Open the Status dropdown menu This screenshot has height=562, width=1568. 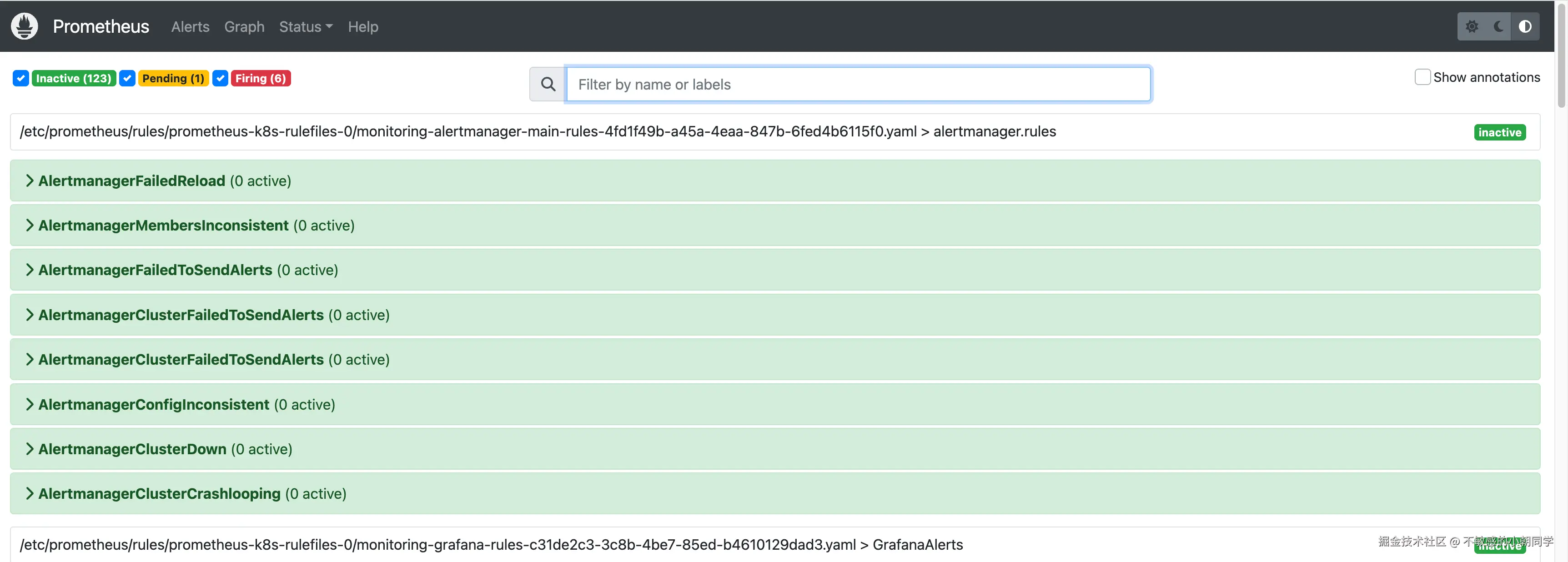point(306,27)
